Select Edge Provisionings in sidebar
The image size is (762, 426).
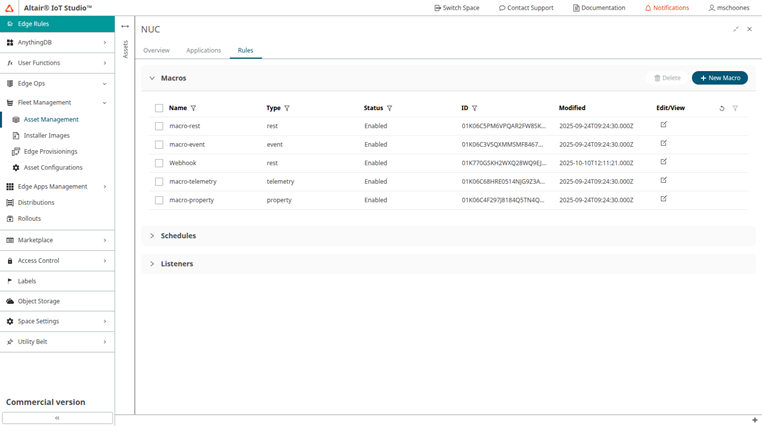coord(52,152)
